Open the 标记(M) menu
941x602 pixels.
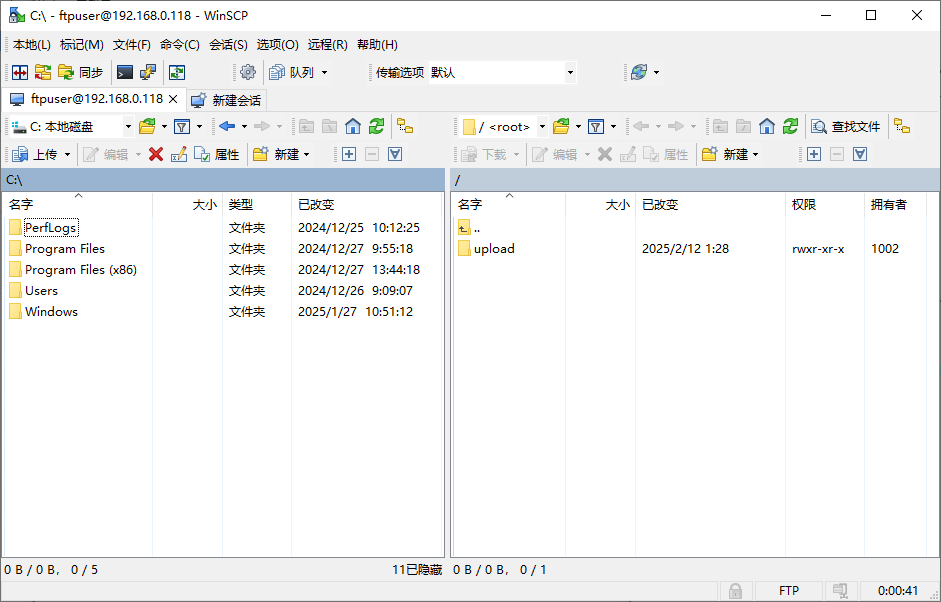(82, 45)
